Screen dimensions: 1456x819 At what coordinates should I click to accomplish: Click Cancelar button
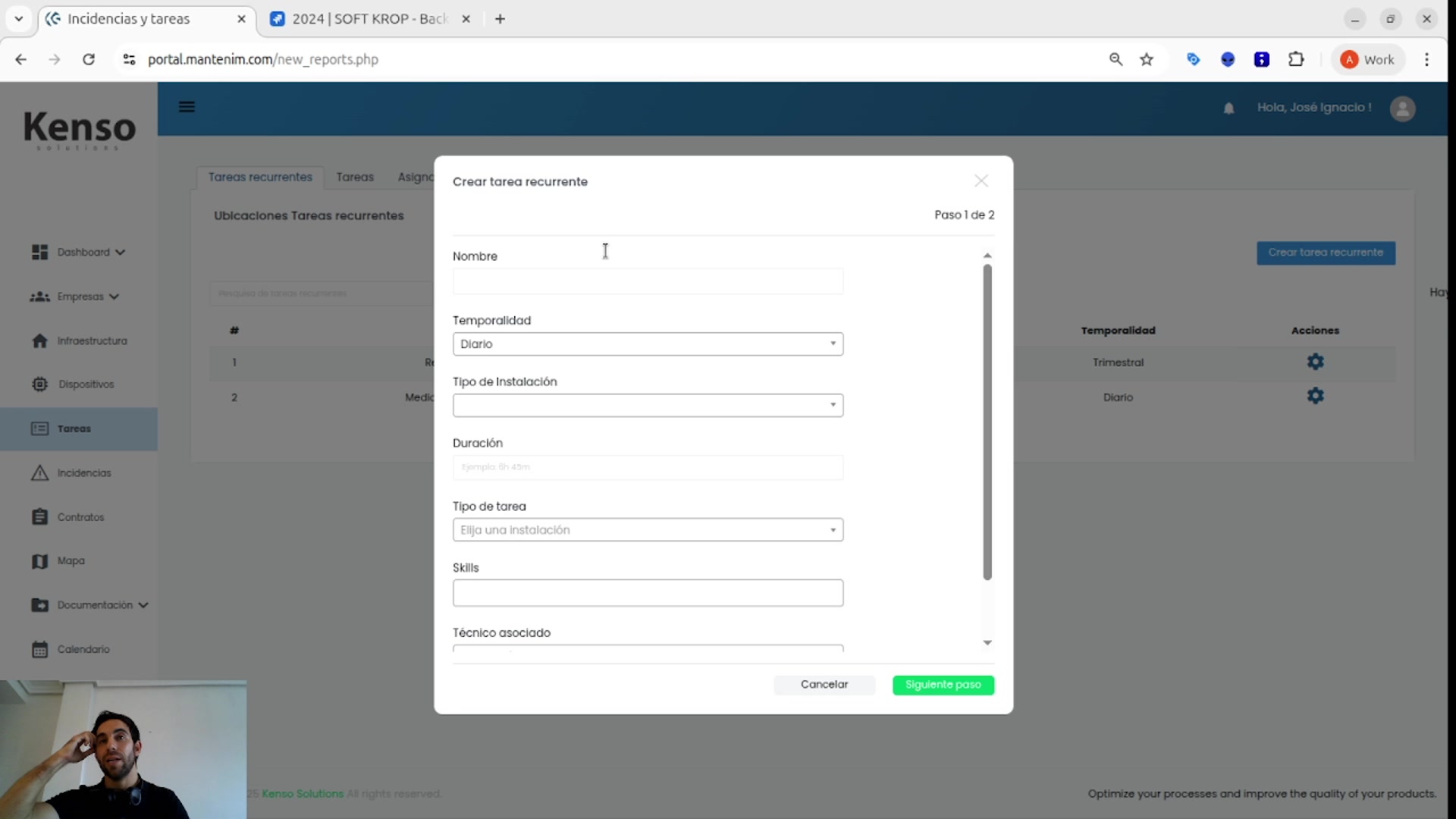tap(824, 685)
